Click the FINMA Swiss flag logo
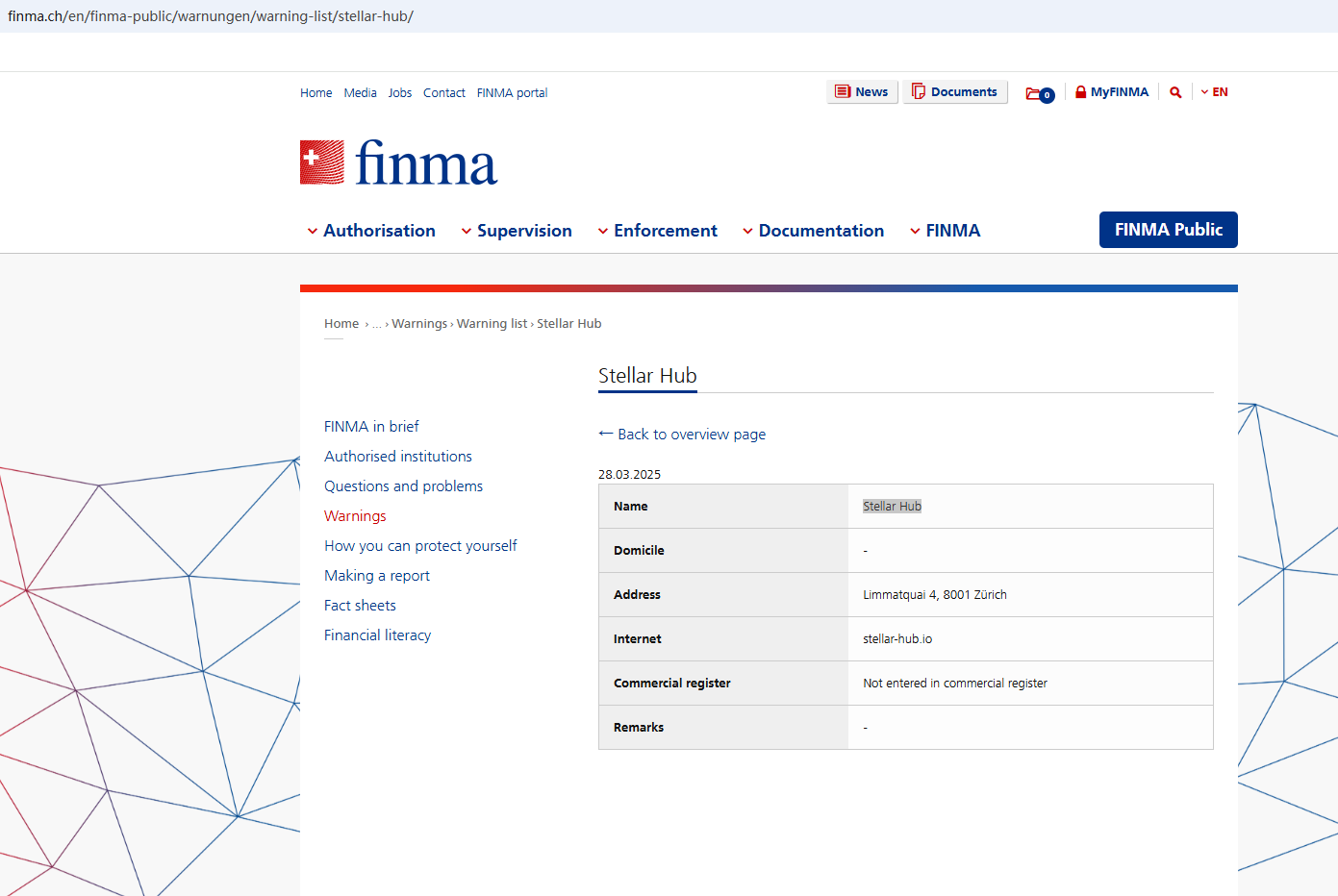 coord(398,162)
